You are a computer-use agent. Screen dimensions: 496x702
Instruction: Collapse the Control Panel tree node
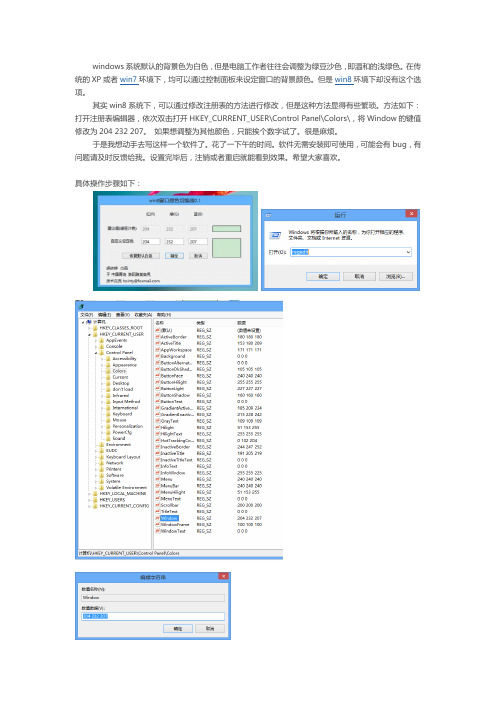96,353
